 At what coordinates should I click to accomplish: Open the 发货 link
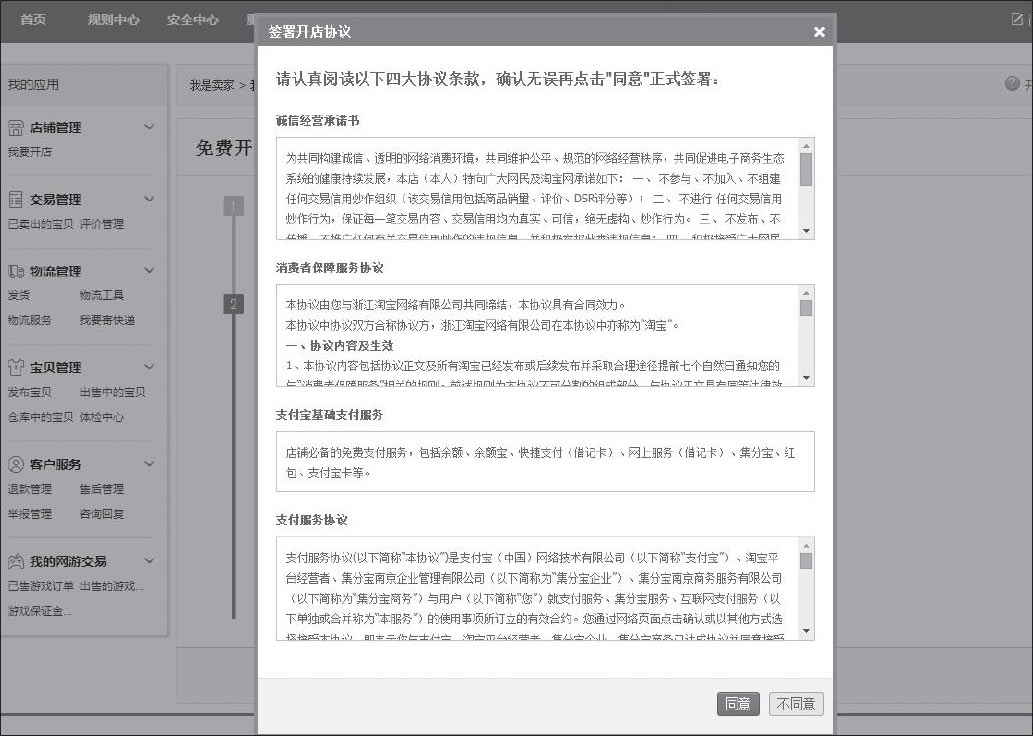click(18, 295)
